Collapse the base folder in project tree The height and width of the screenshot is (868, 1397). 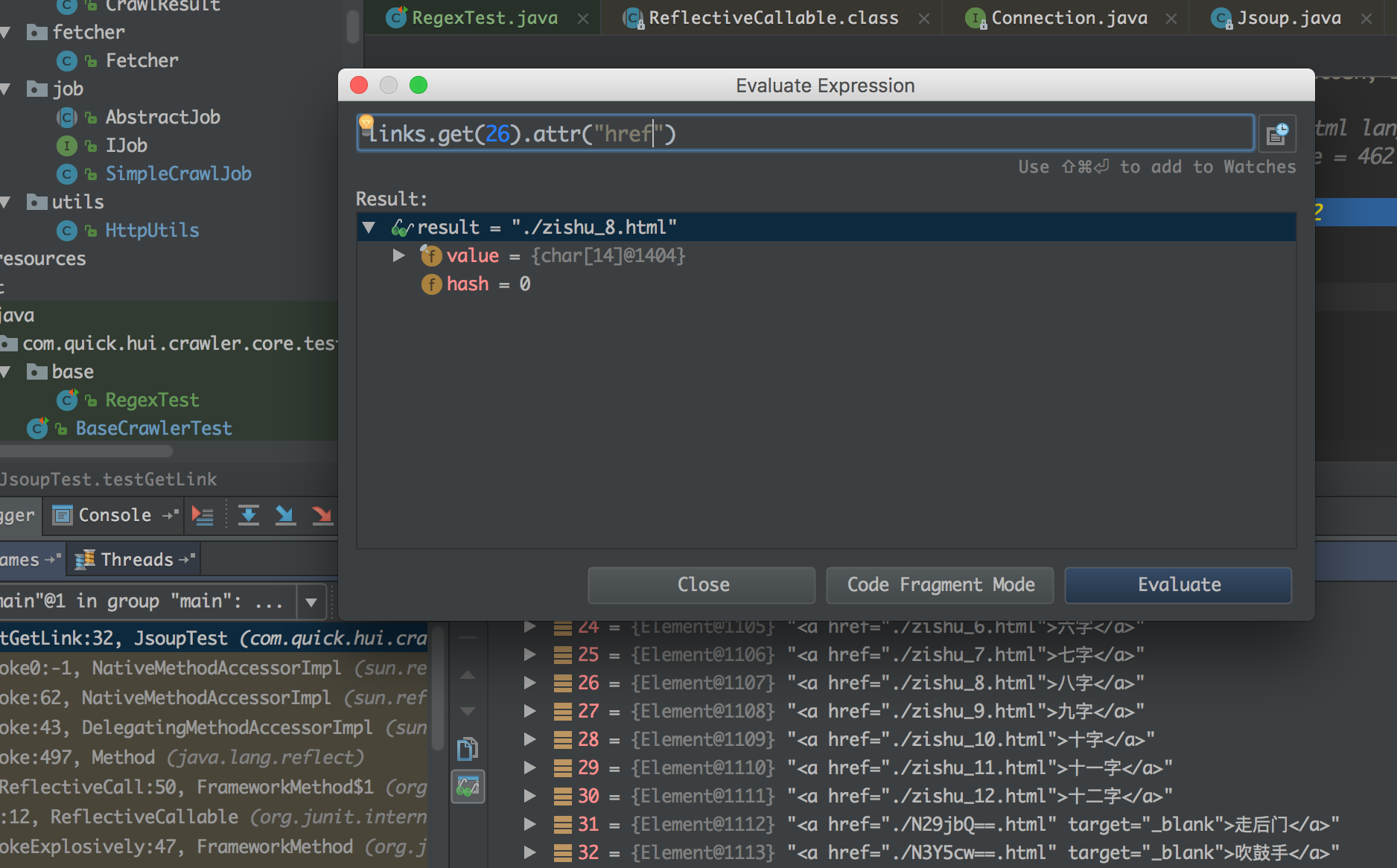click(x=5, y=371)
